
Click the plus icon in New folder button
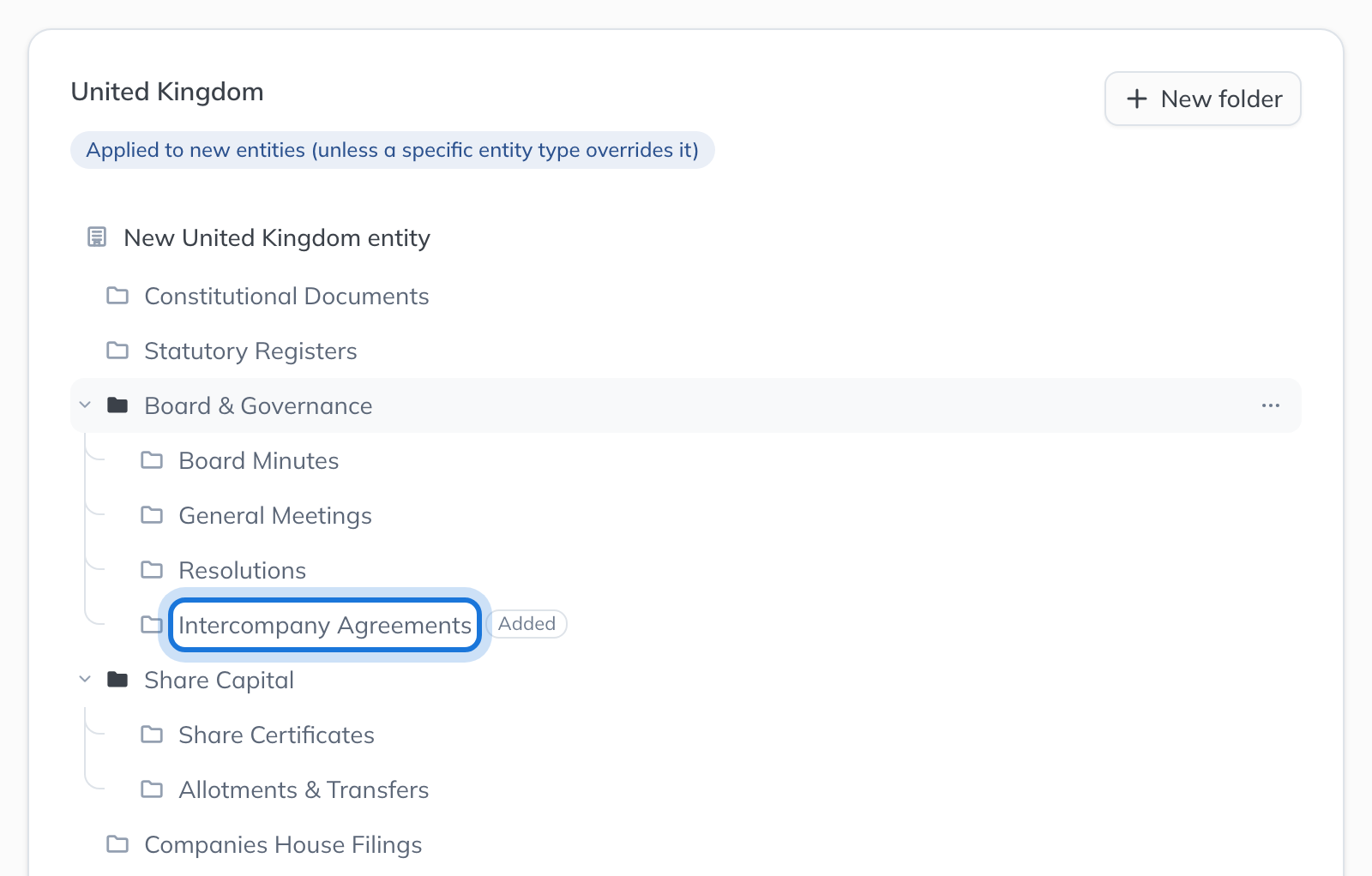click(x=1137, y=99)
